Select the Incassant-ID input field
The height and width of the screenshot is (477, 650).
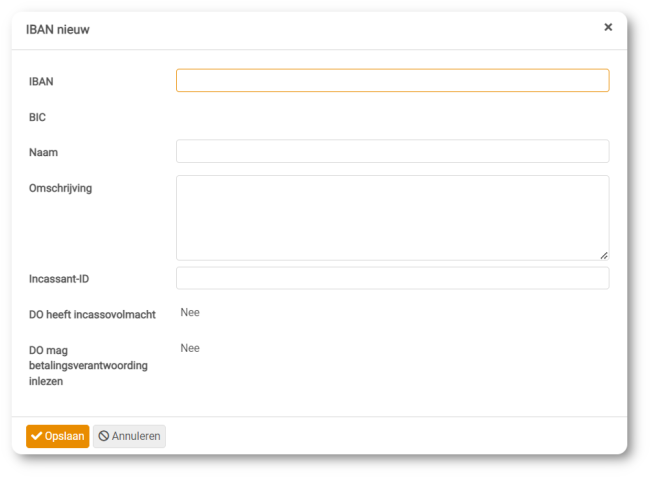[393, 278]
